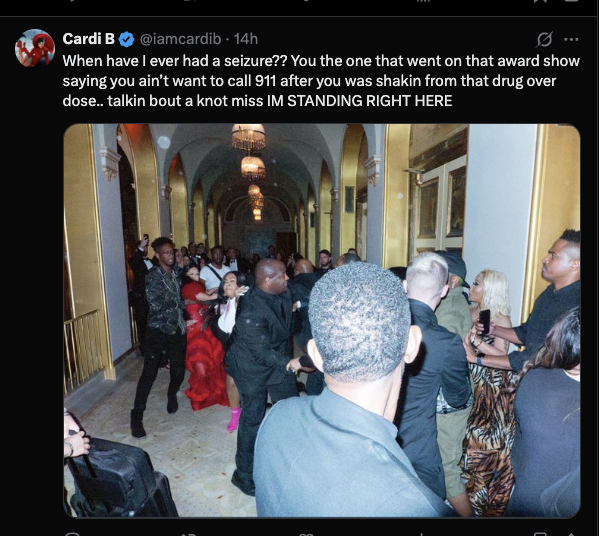
Task: Repost the Cardi B post
Action: (x=188, y=534)
